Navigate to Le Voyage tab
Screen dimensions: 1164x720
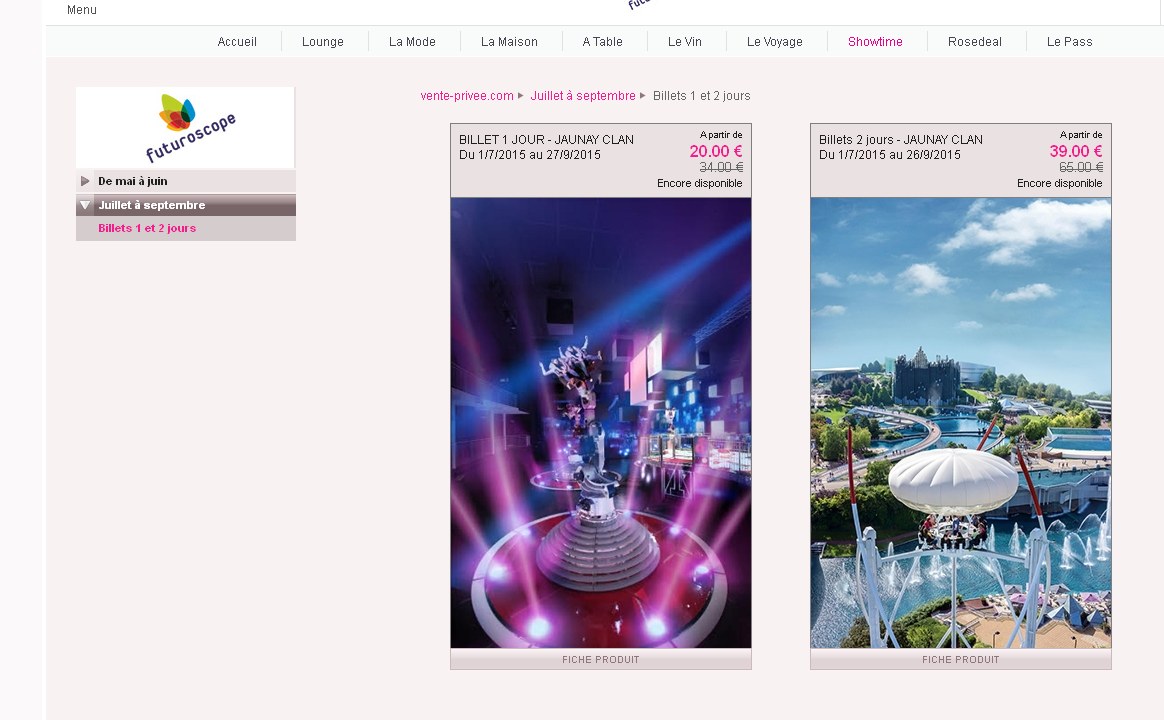tap(775, 42)
